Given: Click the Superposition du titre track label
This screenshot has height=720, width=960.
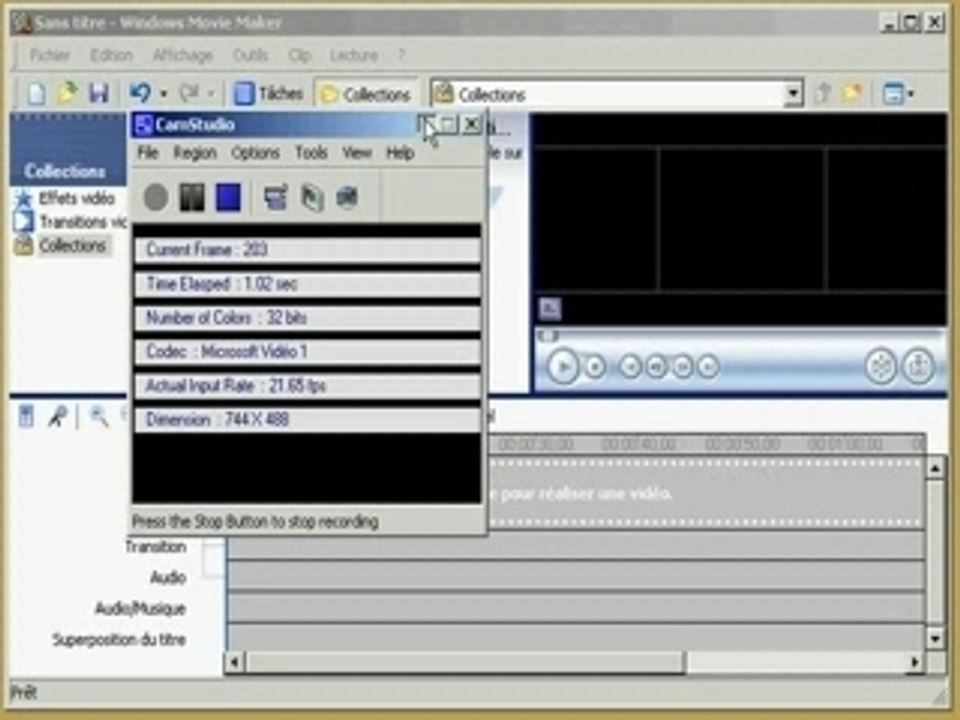Looking at the screenshot, I should (119, 640).
